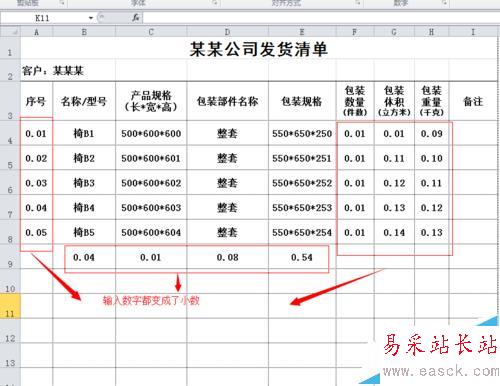Click the title cell 某某公司发货清单

[x=259, y=49]
